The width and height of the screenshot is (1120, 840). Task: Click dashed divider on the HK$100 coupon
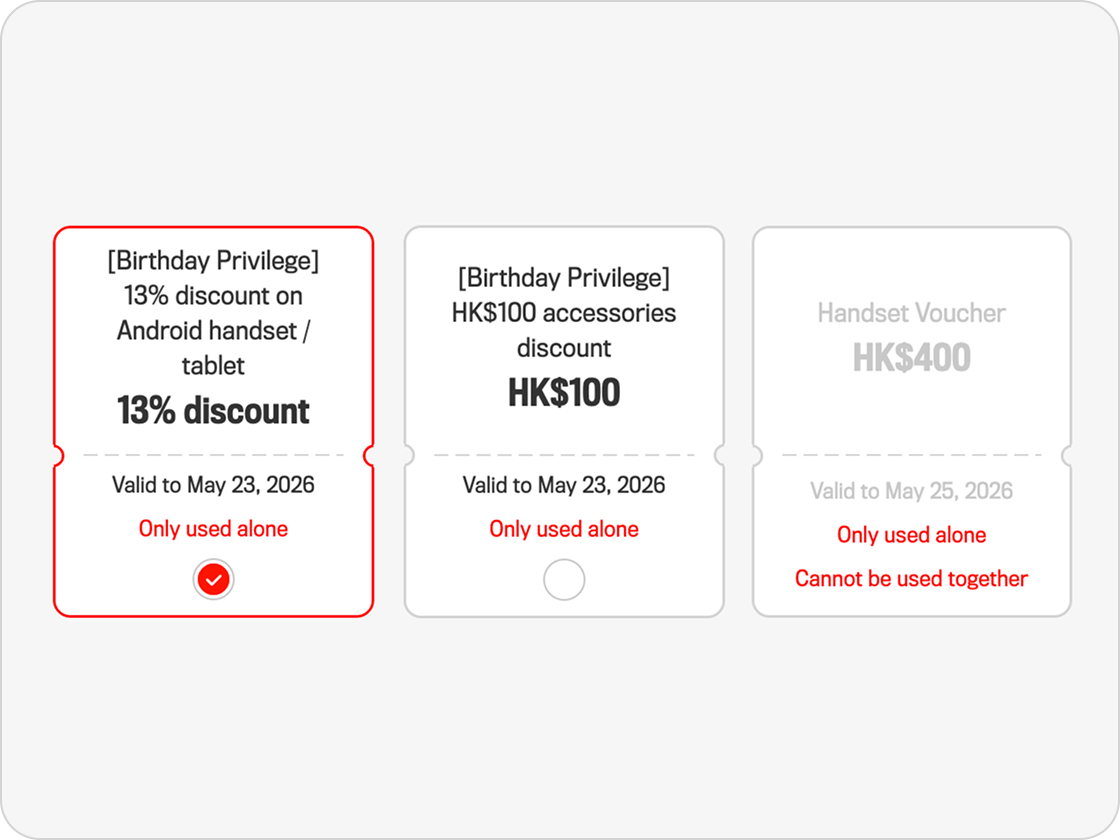(x=564, y=455)
